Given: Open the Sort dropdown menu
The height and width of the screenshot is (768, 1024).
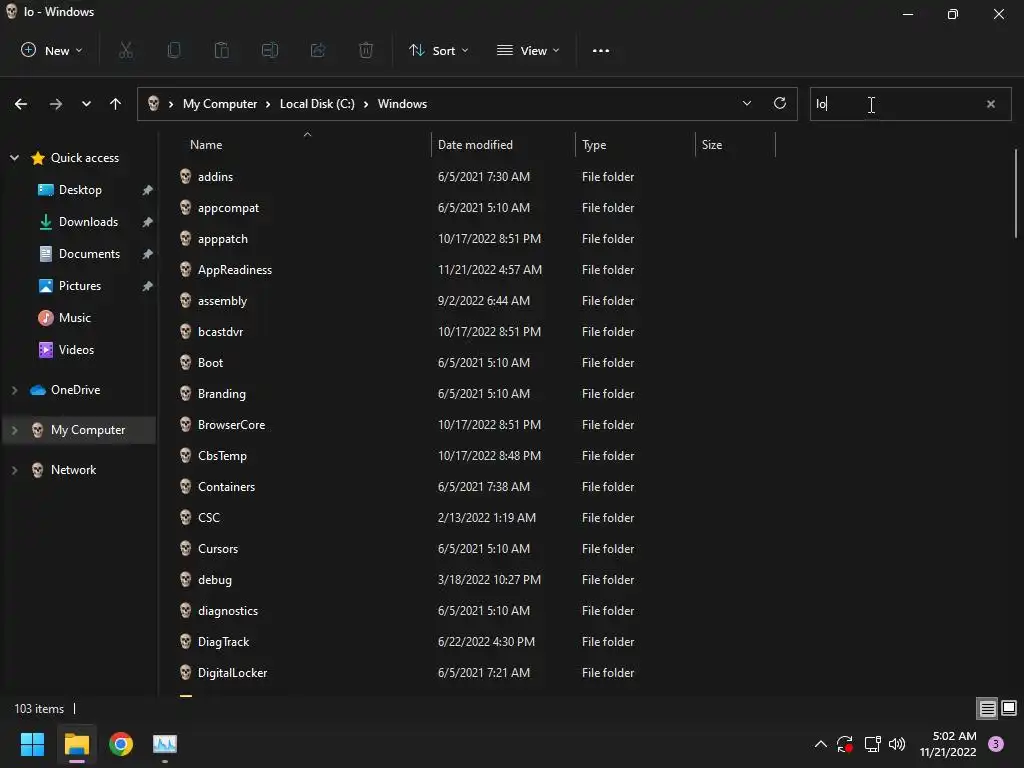Looking at the screenshot, I should tap(438, 50).
